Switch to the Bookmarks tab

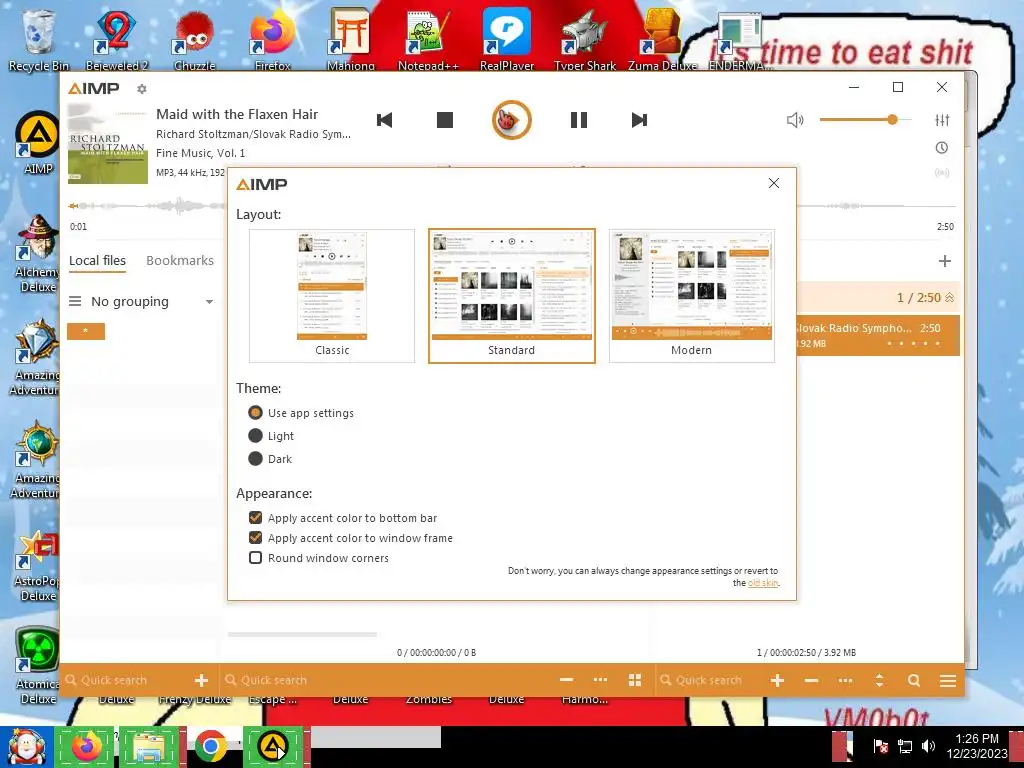point(180,261)
